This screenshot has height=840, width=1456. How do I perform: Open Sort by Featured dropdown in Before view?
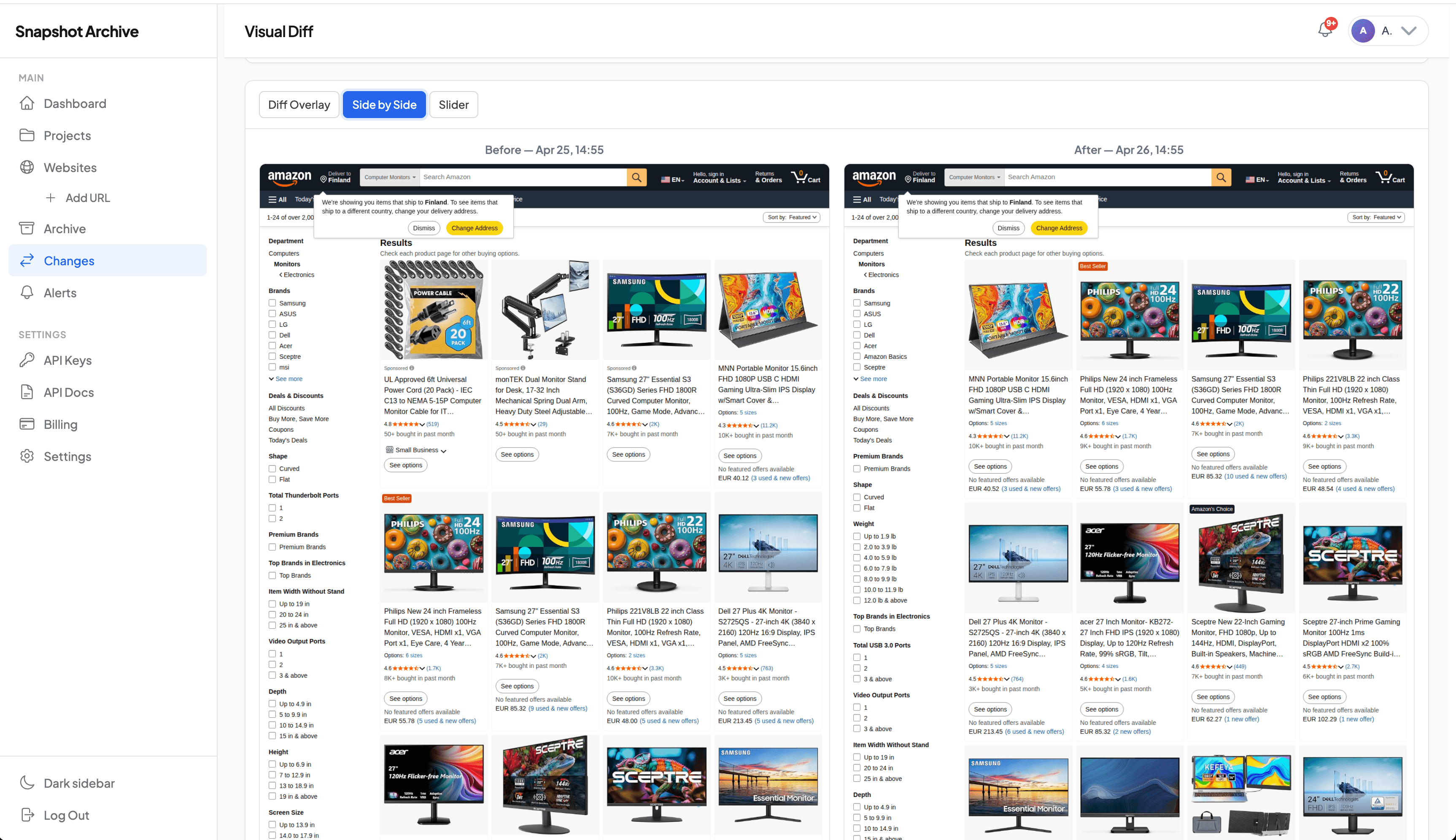click(791, 218)
